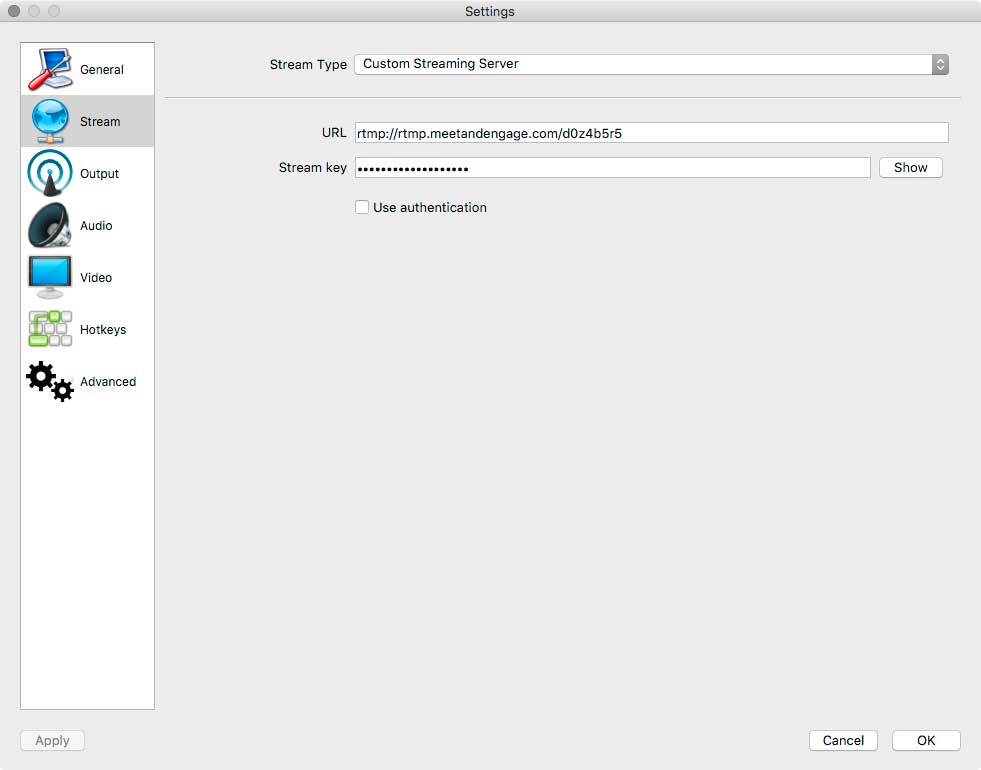Image resolution: width=981 pixels, height=770 pixels.
Task: Close the Settings window
Action: pos(14,11)
